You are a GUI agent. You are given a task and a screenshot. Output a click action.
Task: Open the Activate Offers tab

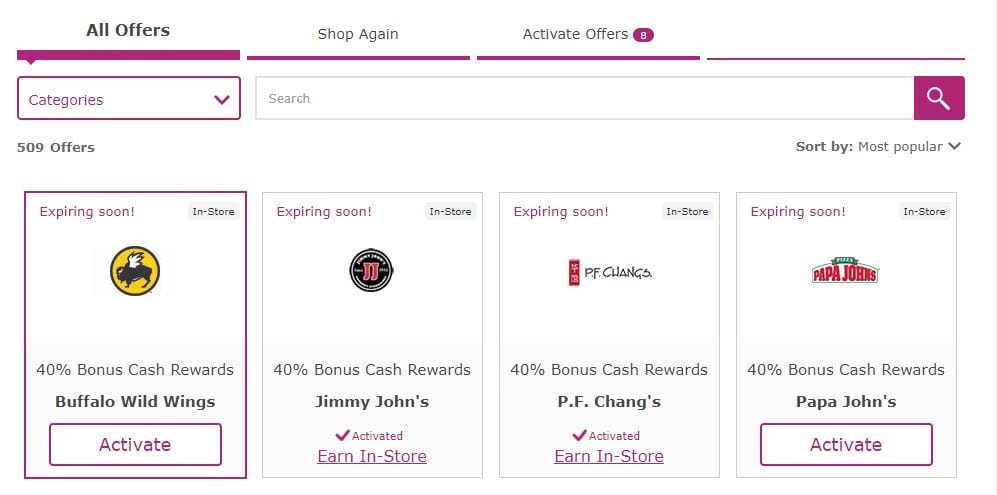[x=588, y=34]
